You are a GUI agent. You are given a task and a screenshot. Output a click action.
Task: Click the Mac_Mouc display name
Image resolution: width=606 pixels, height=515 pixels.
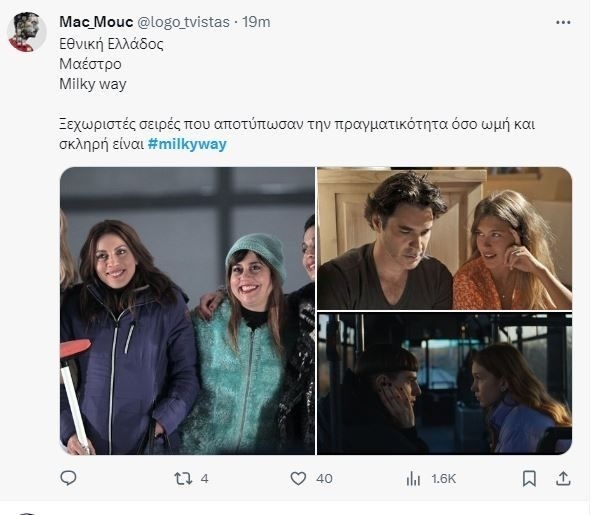click(x=95, y=21)
